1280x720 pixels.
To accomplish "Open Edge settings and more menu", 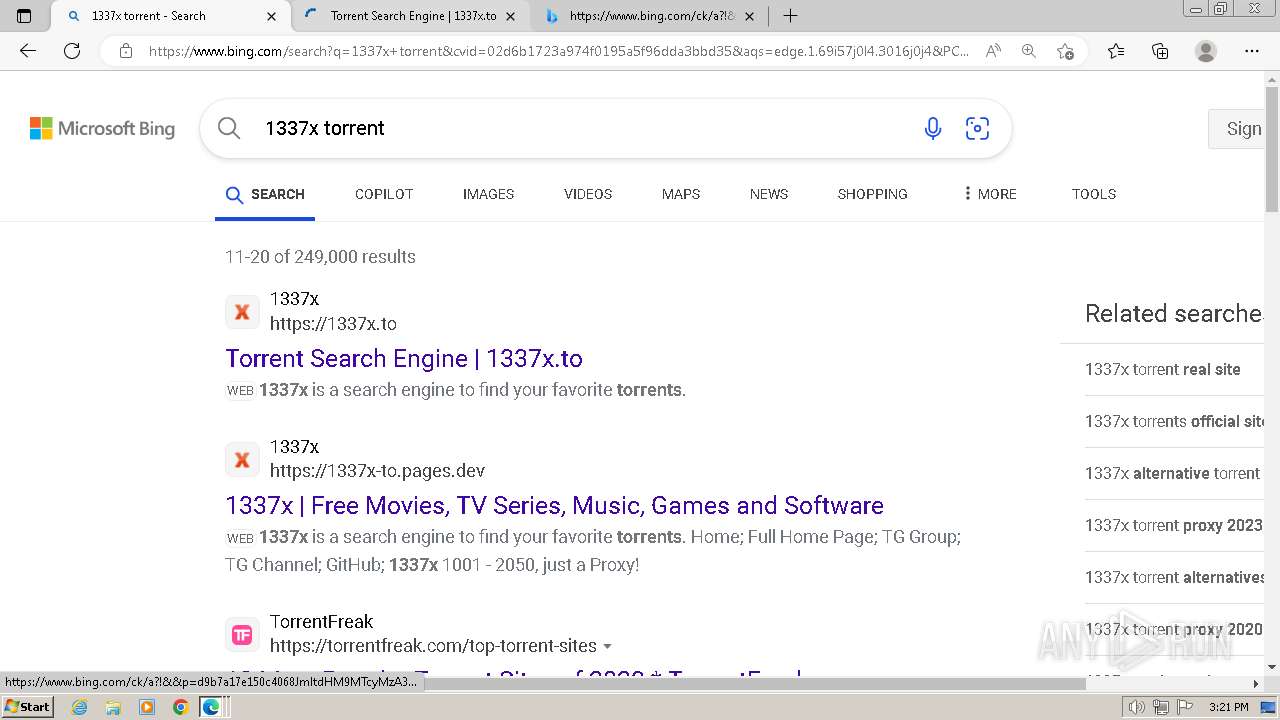I will pos(1252,51).
